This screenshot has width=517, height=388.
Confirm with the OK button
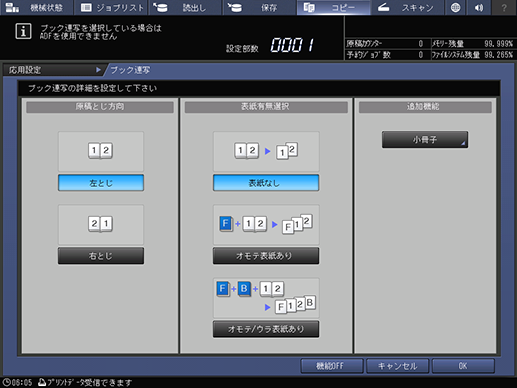[463, 366]
